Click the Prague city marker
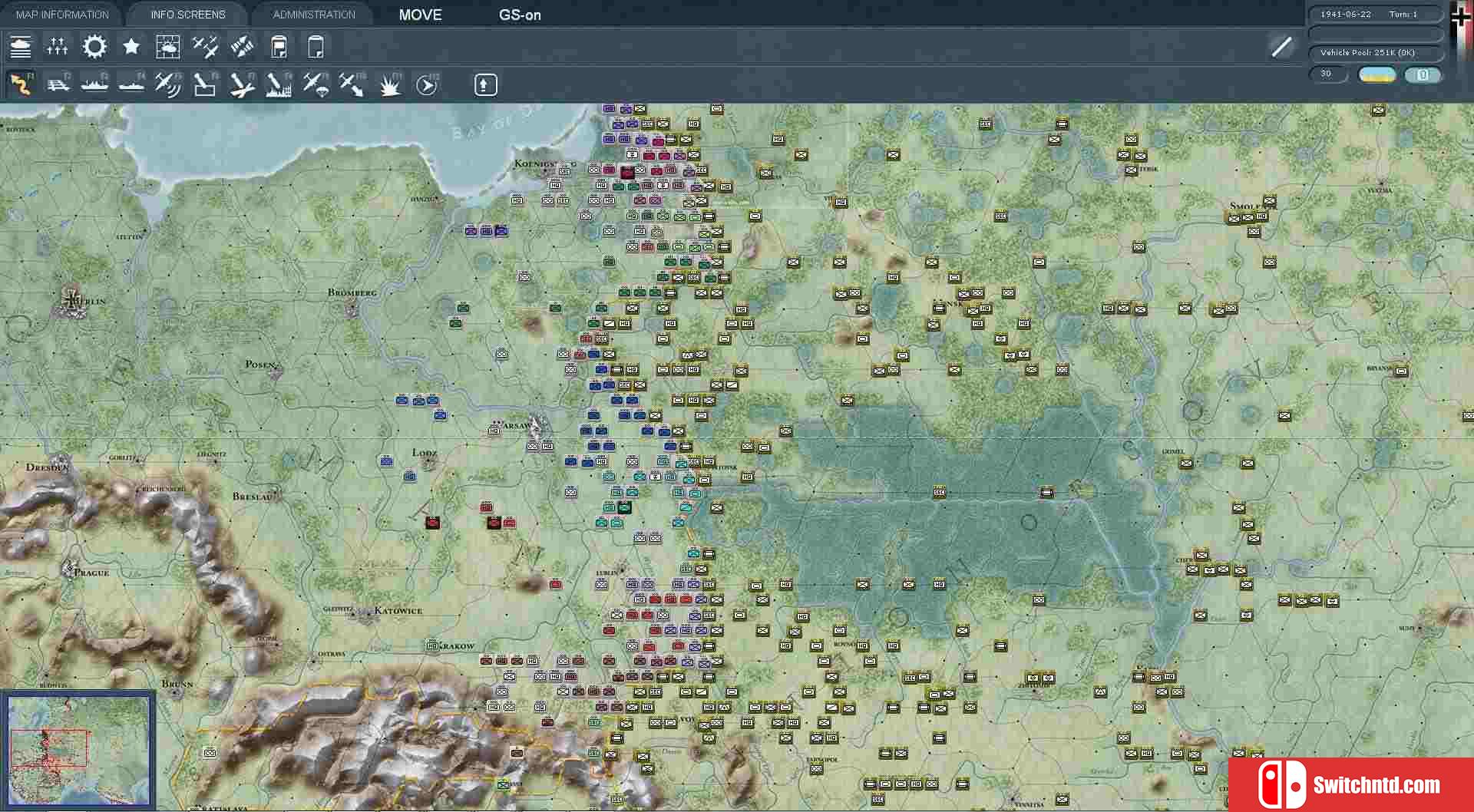 68,569
